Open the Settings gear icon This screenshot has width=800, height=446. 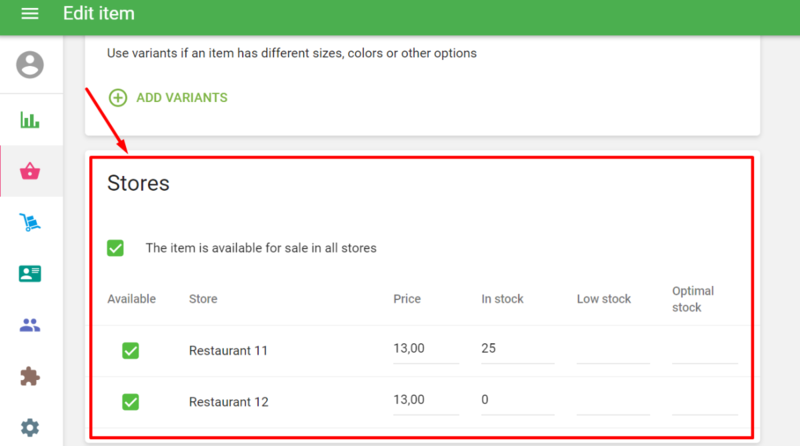point(30,428)
